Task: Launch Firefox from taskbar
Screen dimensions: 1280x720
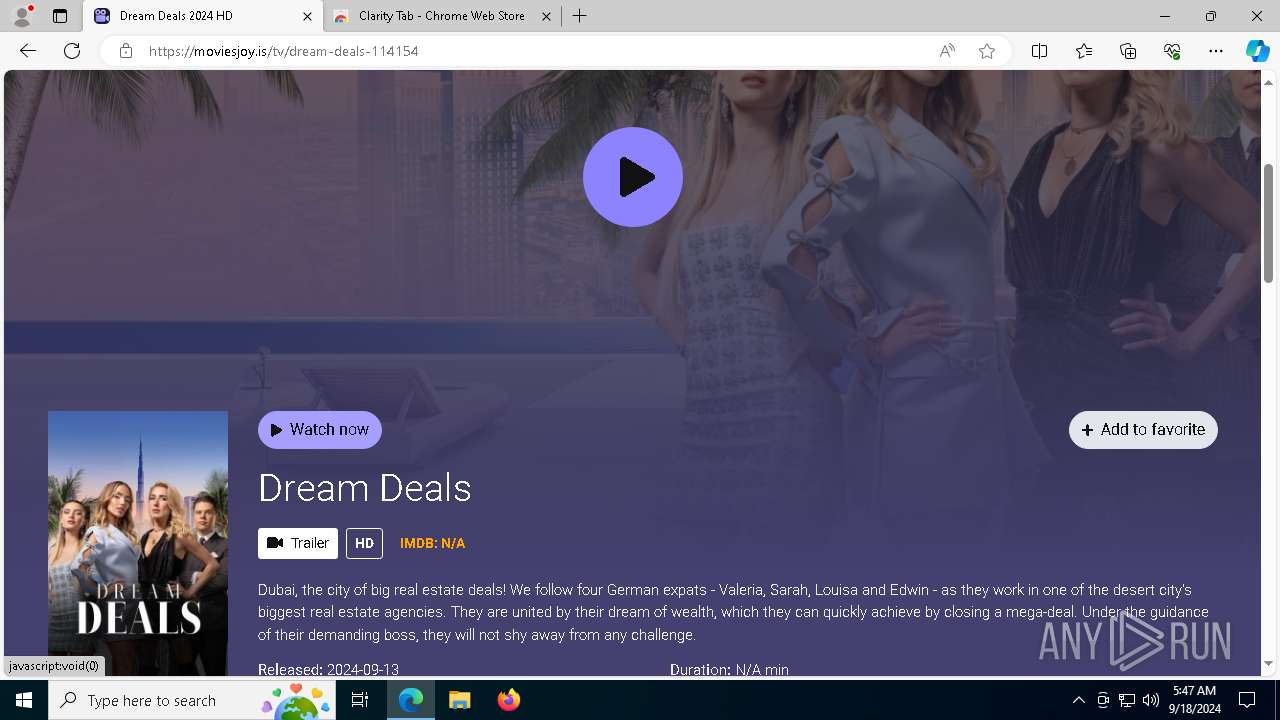Action: 509,700
